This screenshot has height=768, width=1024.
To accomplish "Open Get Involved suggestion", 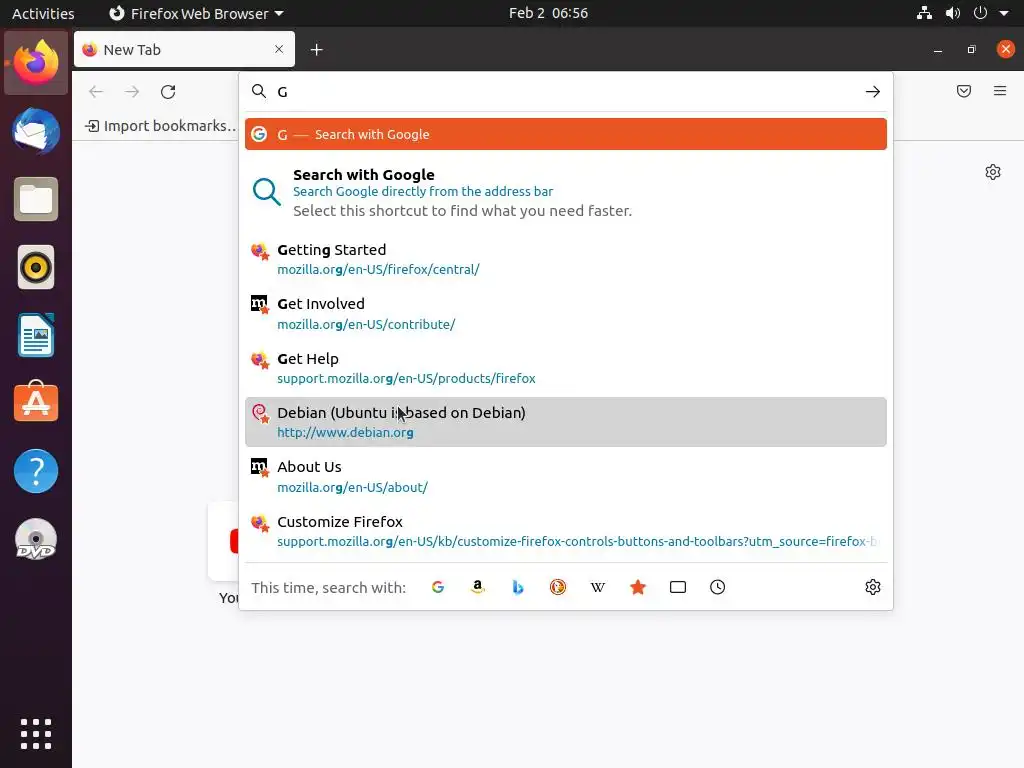I will tap(566, 313).
